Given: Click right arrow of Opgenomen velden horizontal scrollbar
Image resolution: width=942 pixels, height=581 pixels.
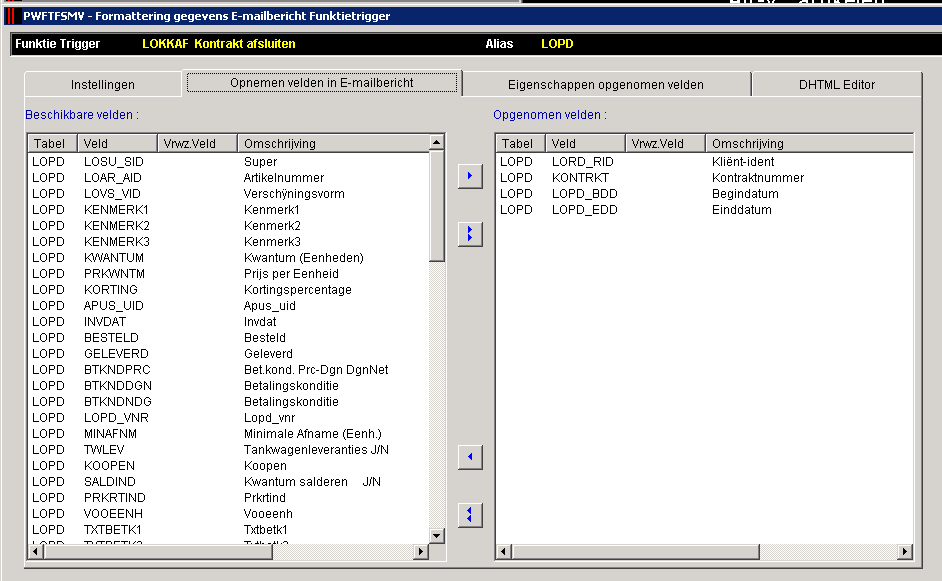Looking at the screenshot, I should pos(905,552).
